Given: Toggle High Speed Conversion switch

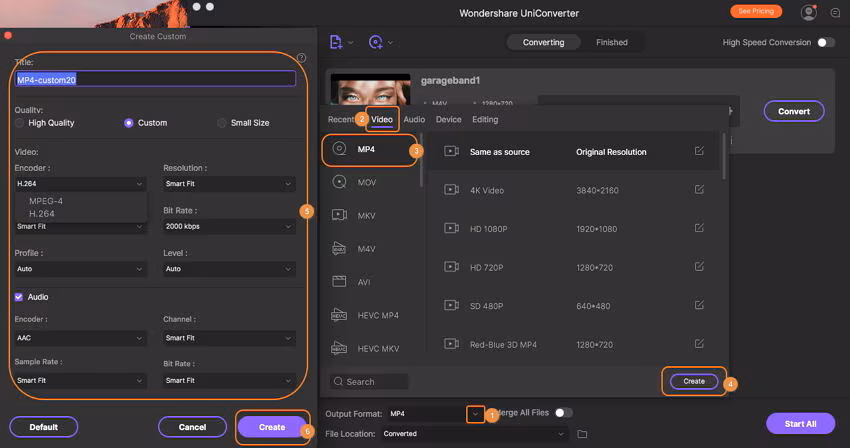Looking at the screenshot, I should pyautogui.click(x=826, y=42).
